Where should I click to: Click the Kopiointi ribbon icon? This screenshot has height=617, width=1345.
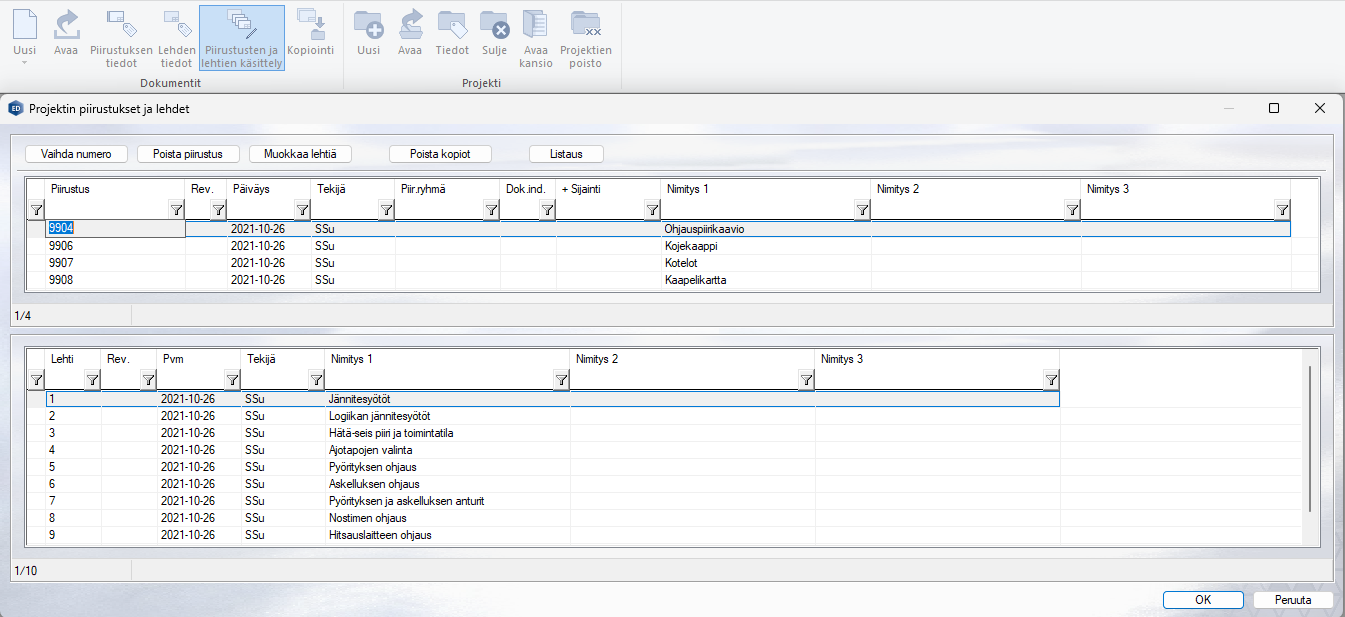tap(310, 24)
